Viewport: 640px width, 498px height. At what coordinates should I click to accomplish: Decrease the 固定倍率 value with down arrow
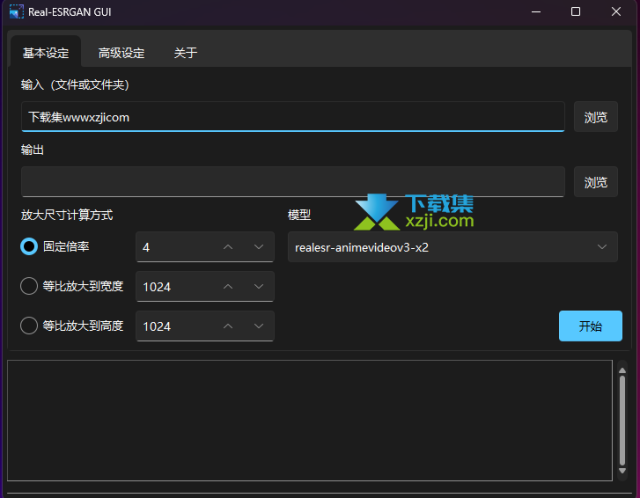(x=259, y=247)
